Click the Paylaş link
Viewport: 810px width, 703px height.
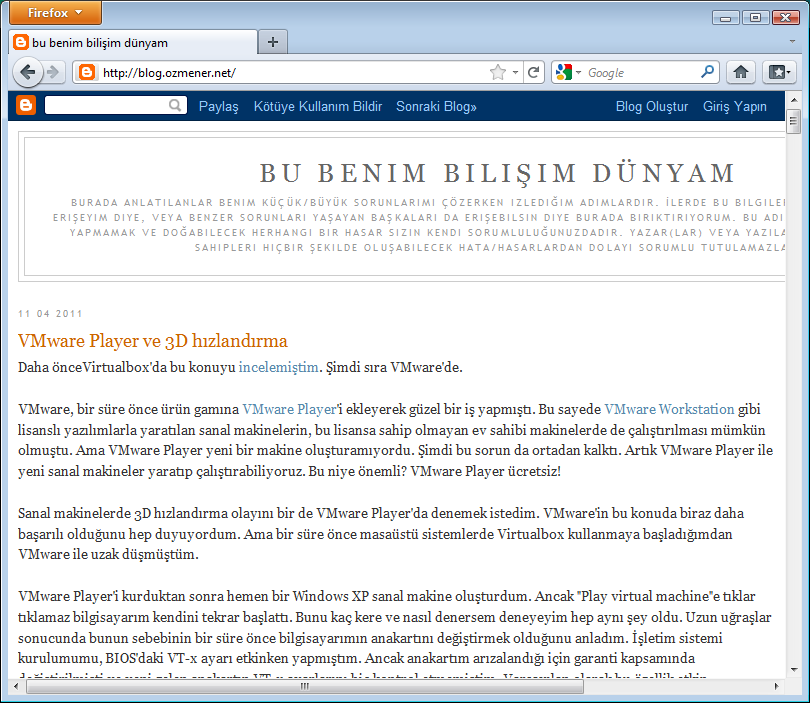tap(219, 106)
